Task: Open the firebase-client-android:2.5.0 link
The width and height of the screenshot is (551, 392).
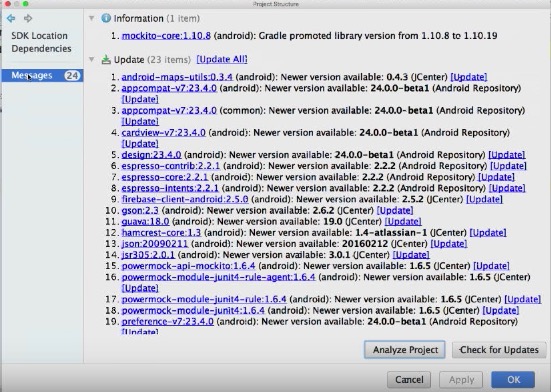Action: coord(185,200)
